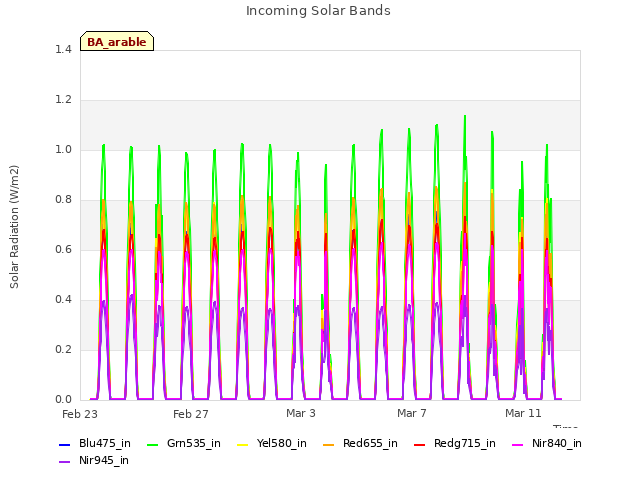640x480 pixels.
Task: Click the 0.8 y-axis tick label
Action: 63,200
